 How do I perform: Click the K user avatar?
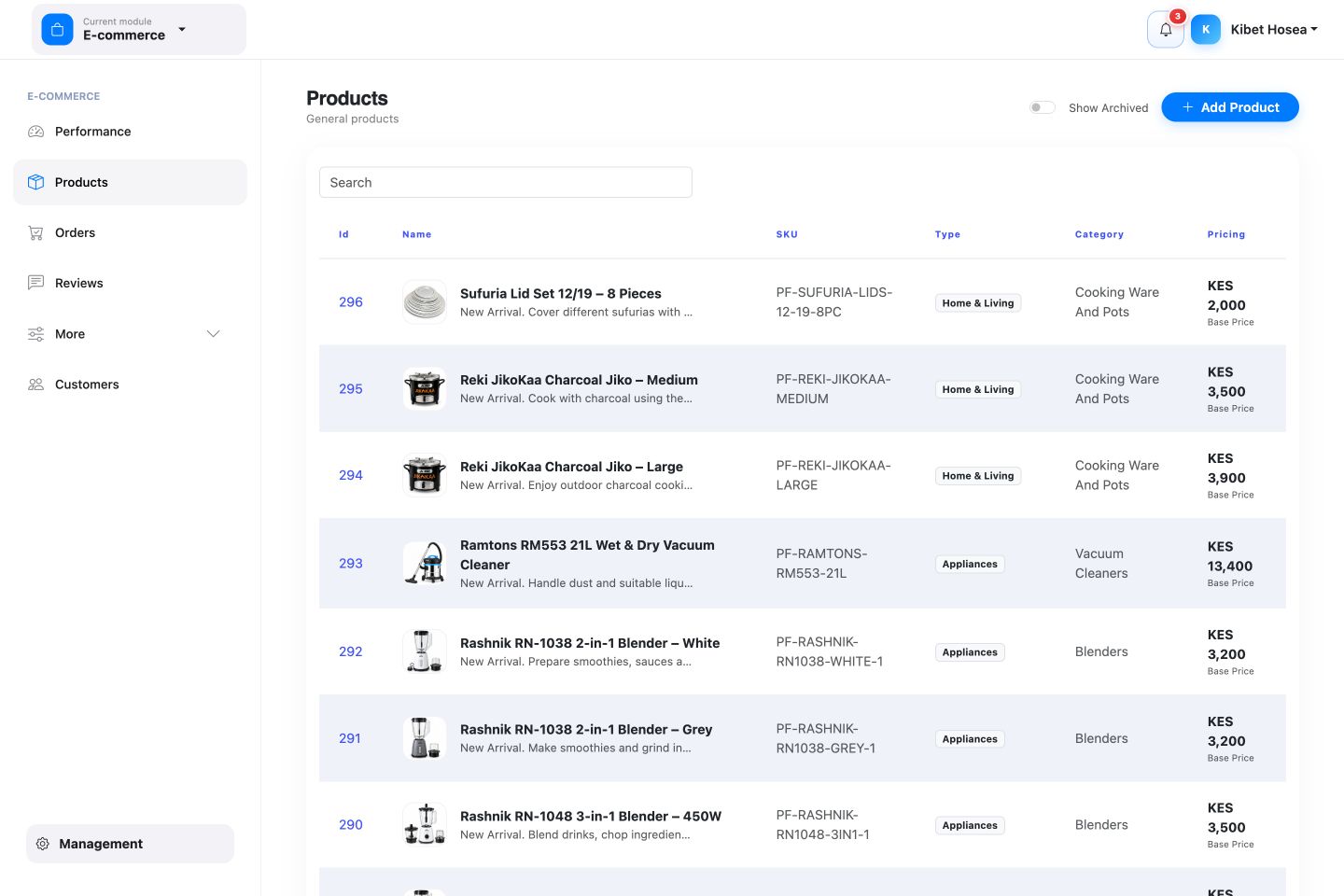tap(1206, 30)
